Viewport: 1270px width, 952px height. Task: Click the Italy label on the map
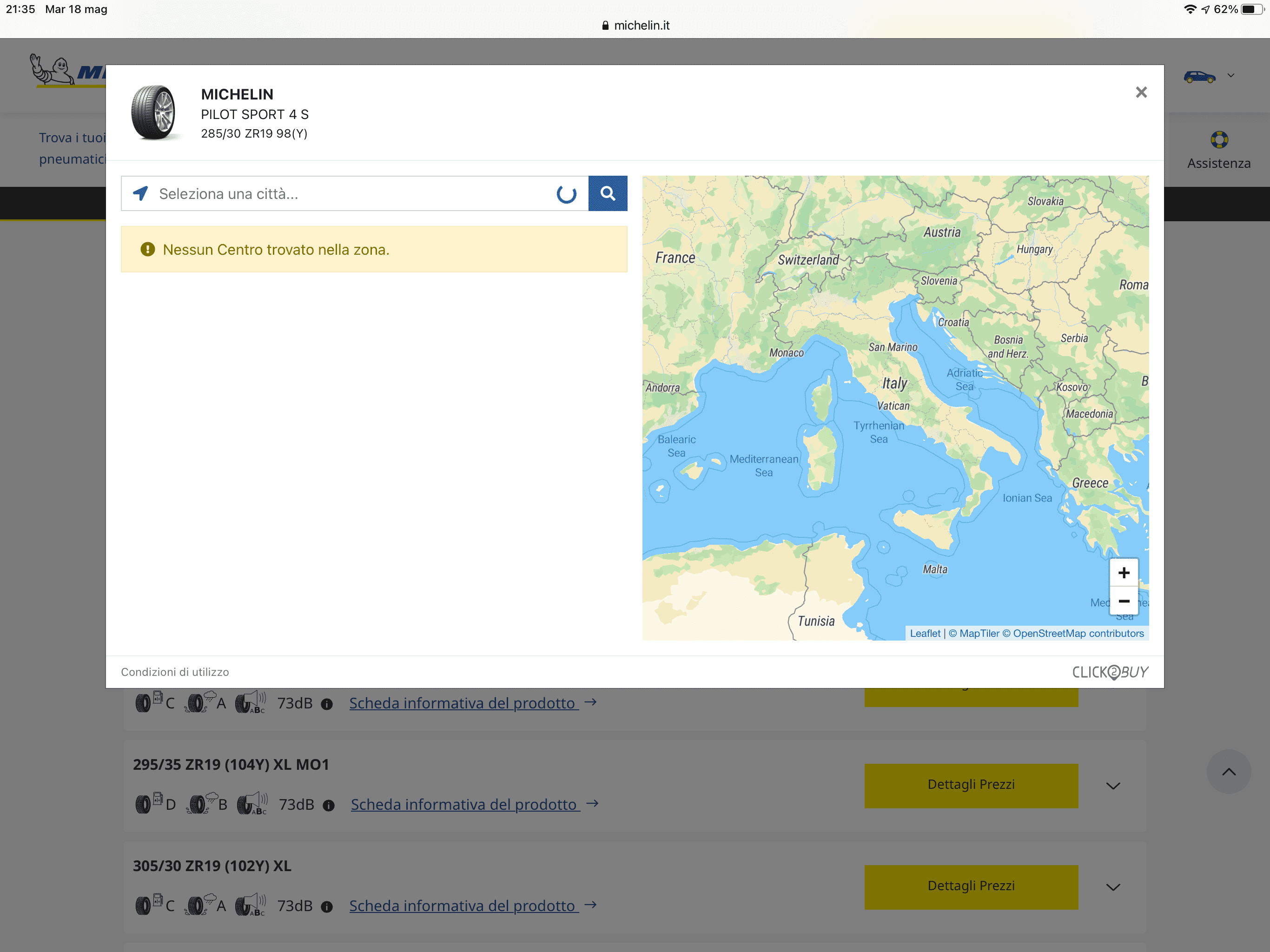click(894, 383)
